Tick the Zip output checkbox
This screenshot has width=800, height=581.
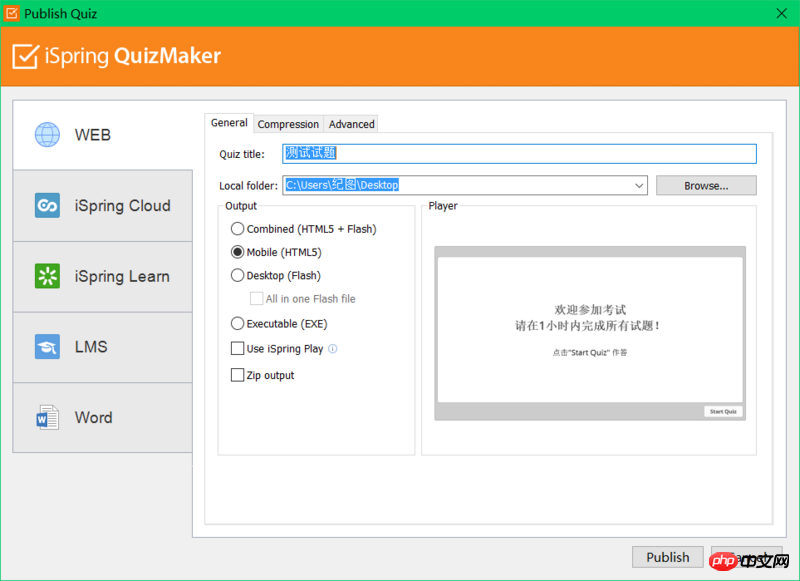(x=237, y=375)
